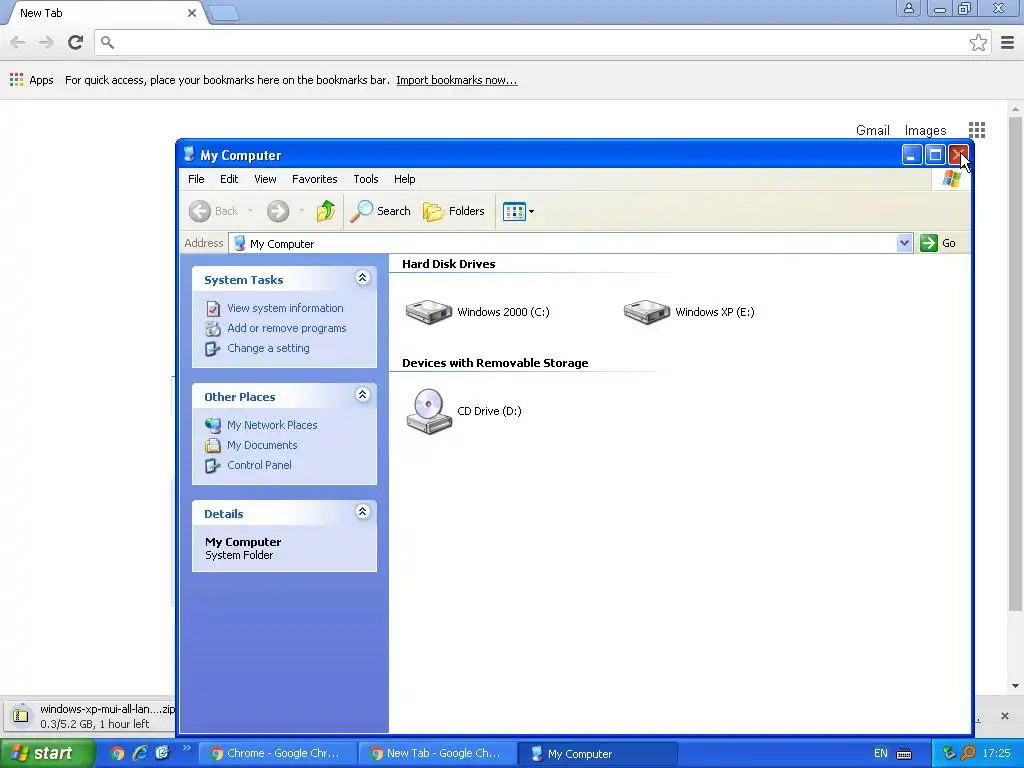Screen dimensions: 1024x768
Task: Select the CD Drive (D:) icon
Action: click(429, 411)
